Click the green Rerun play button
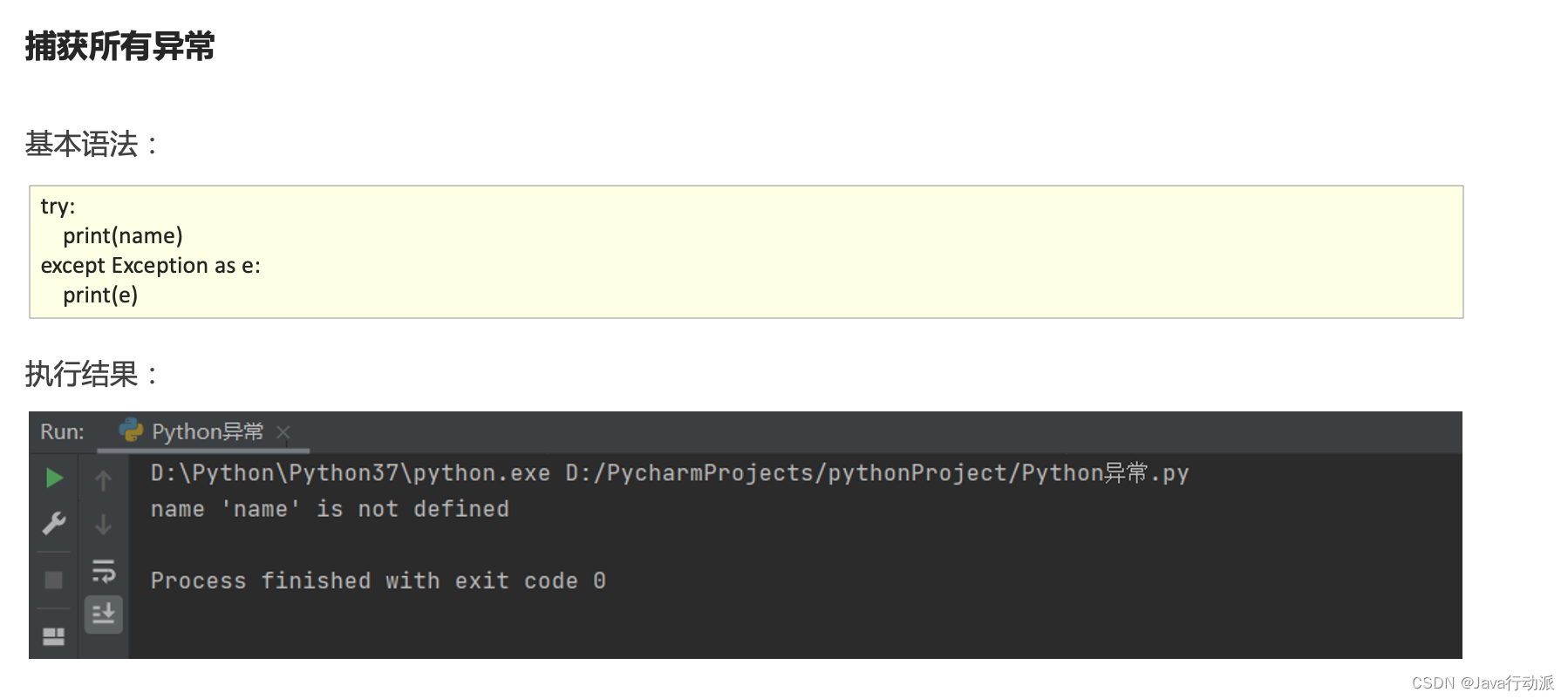The height and width of the screenshot is (699, 1568). pos(54,478)
